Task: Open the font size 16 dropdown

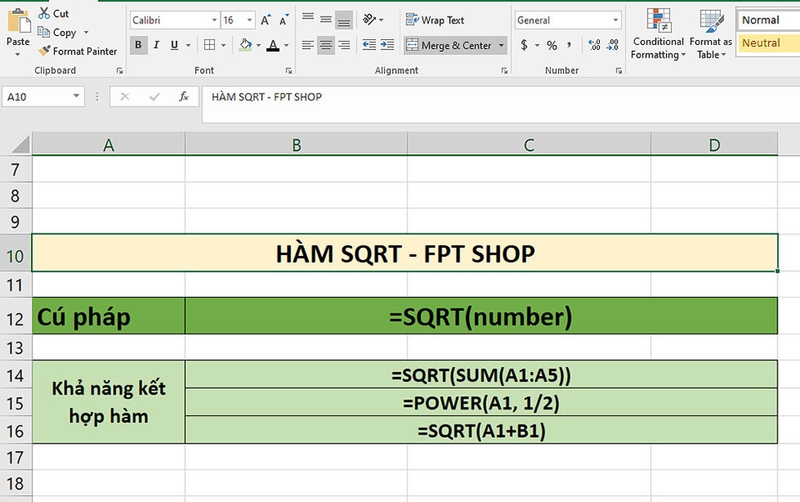Action: coord(249,20)
